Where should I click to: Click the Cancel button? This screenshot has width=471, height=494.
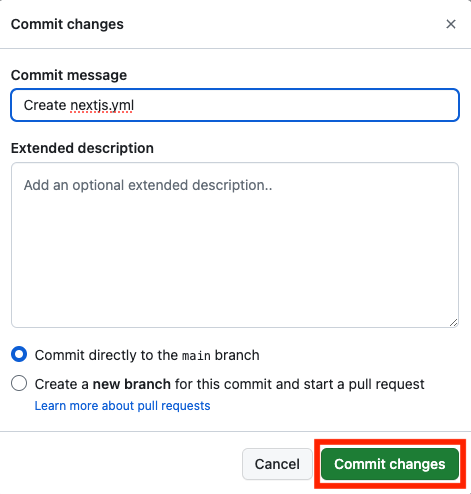click(x=277, y=464)
